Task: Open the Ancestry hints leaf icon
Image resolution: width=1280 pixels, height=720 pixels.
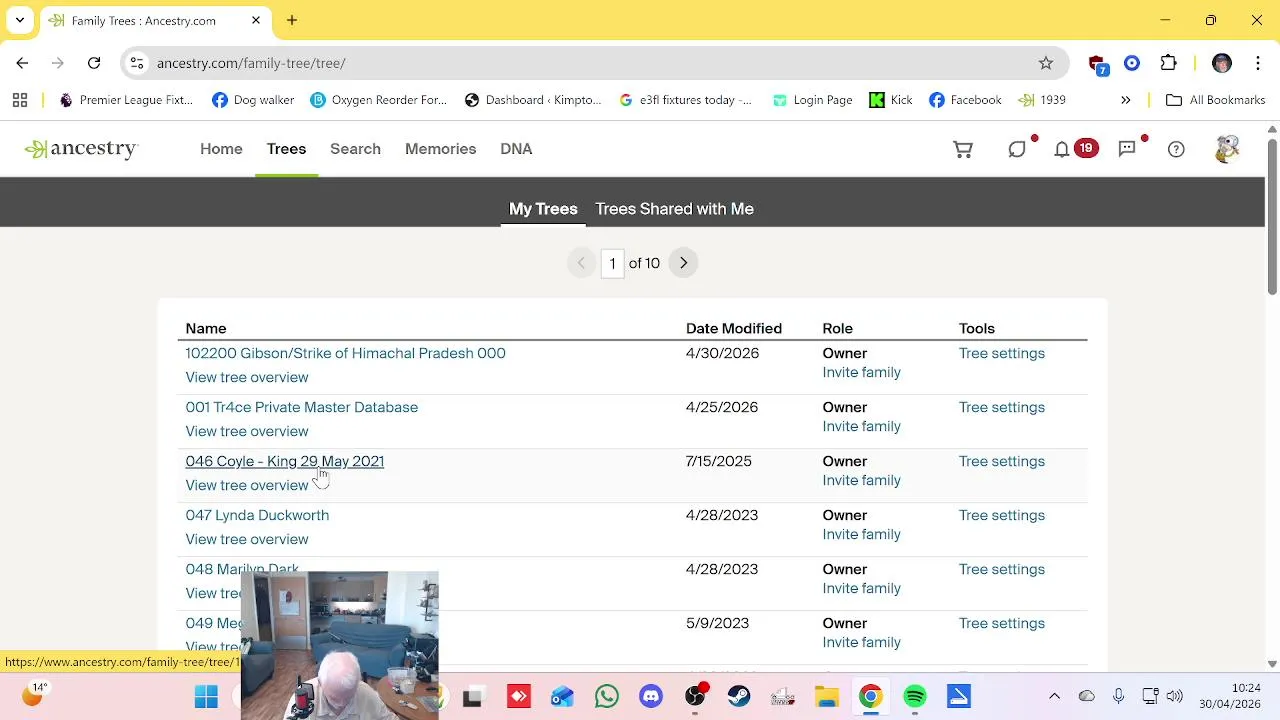Action: pos(1017,149)
